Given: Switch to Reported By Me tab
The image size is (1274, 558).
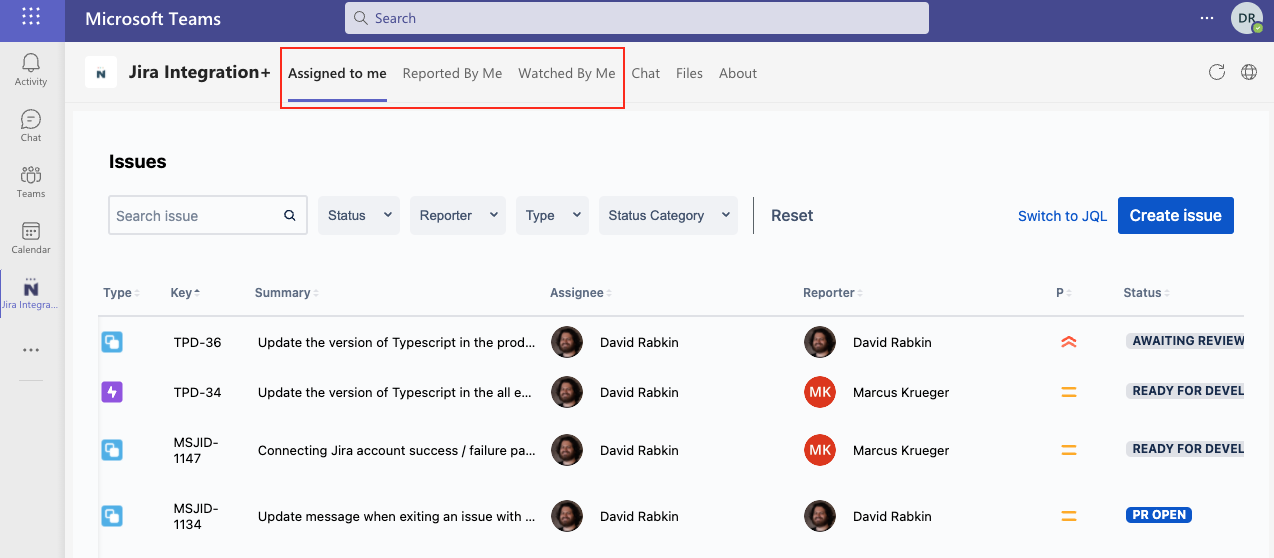Looking at the screenshot, I should click(x=452, y=73).
